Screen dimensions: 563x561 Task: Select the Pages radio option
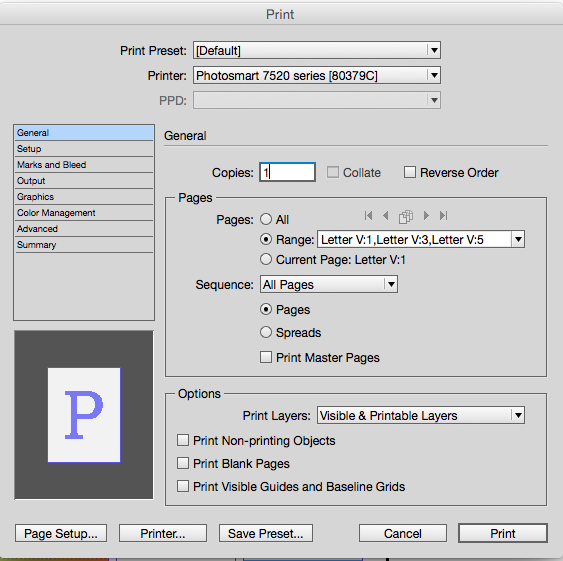pyautogui.click(x=266, y=309)
